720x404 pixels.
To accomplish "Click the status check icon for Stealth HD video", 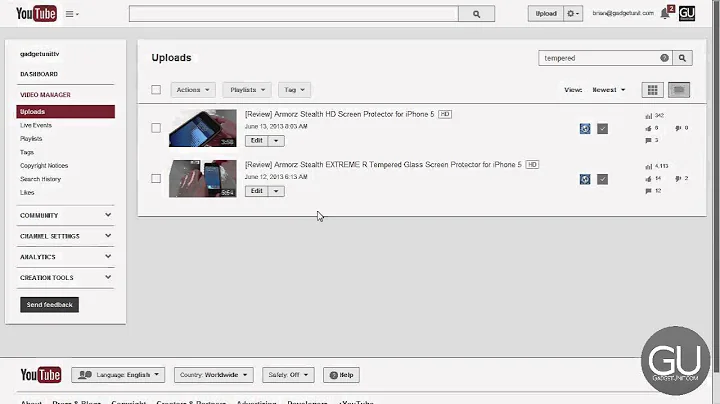I will tap(602, 129).
